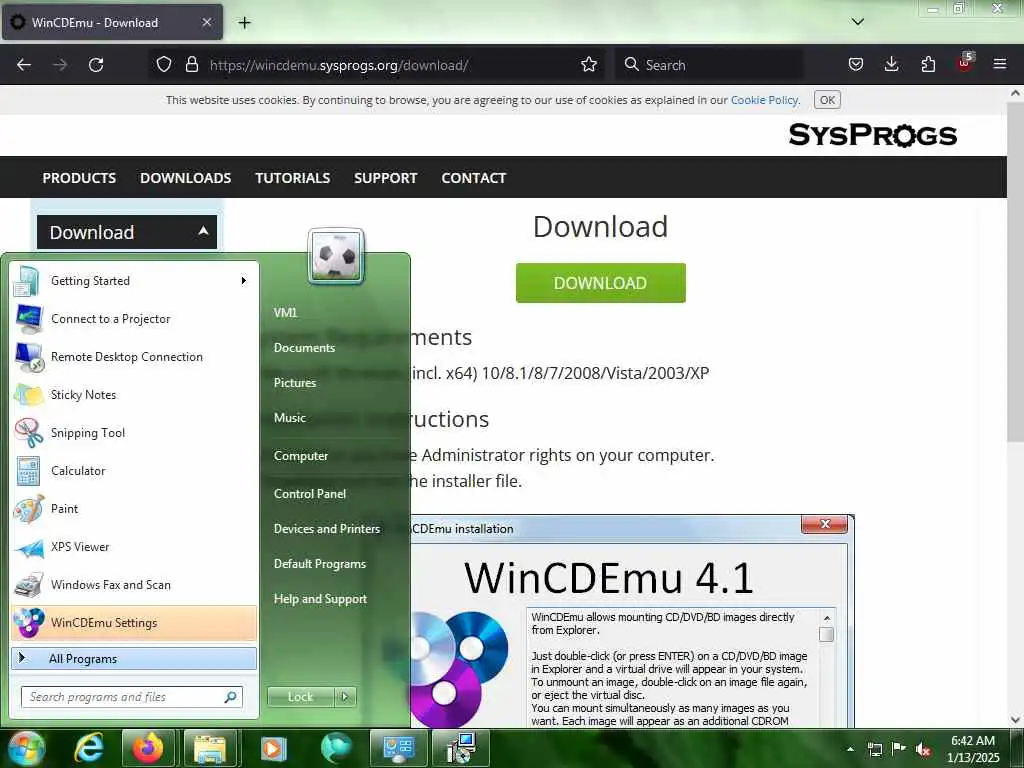
Task: Click the SysProgs logo
Action: point(872,135)
